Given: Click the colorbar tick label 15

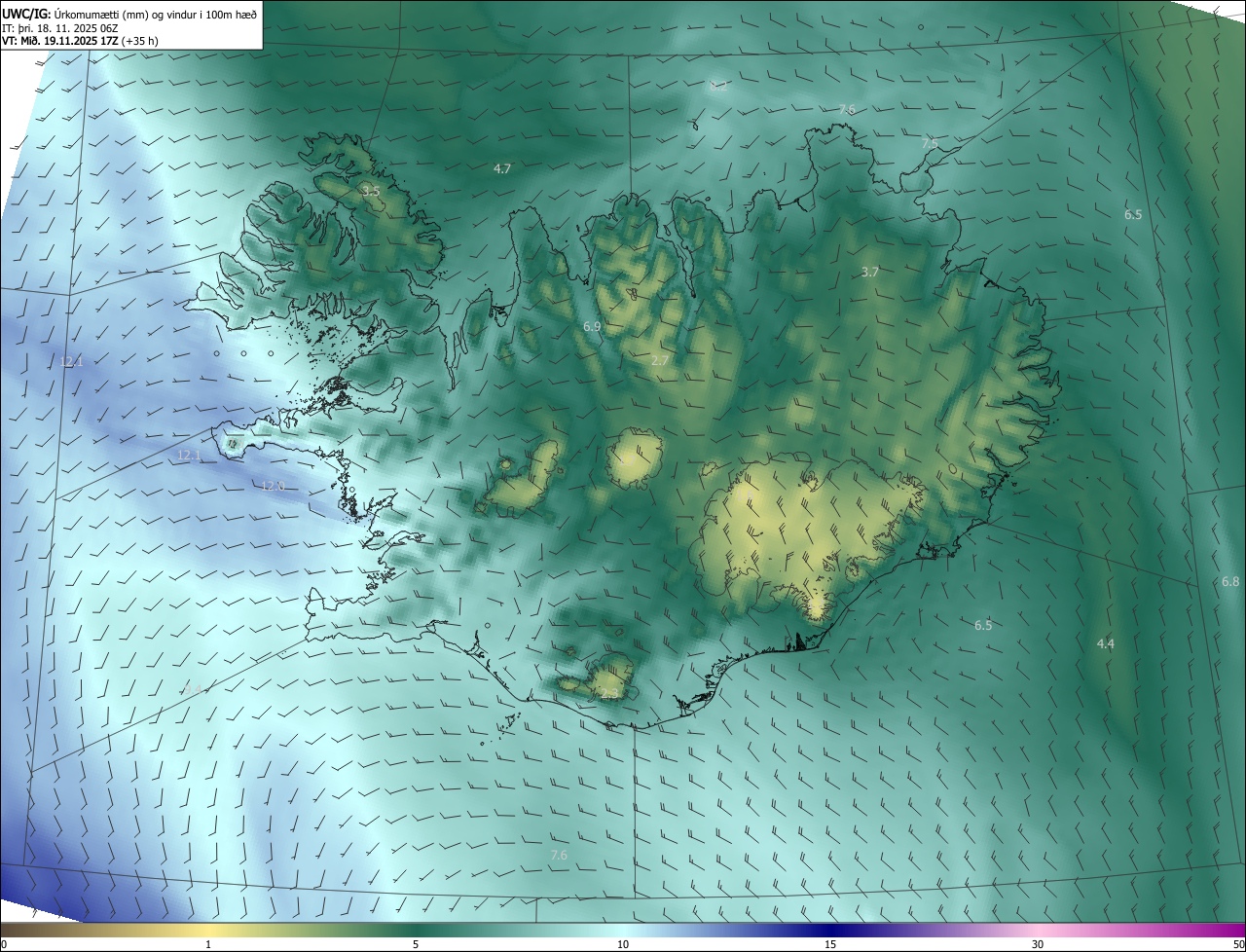Looking at the screenshot, I should [830, 945].
